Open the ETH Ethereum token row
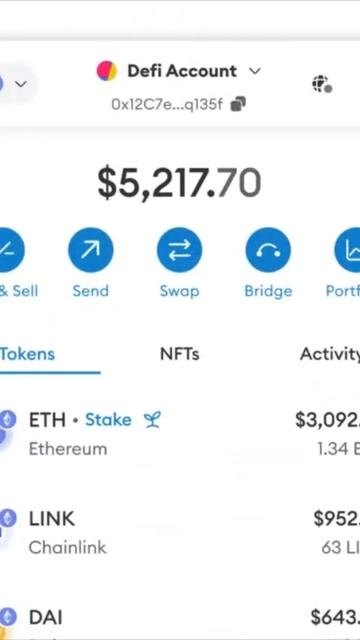 [180, 433]
